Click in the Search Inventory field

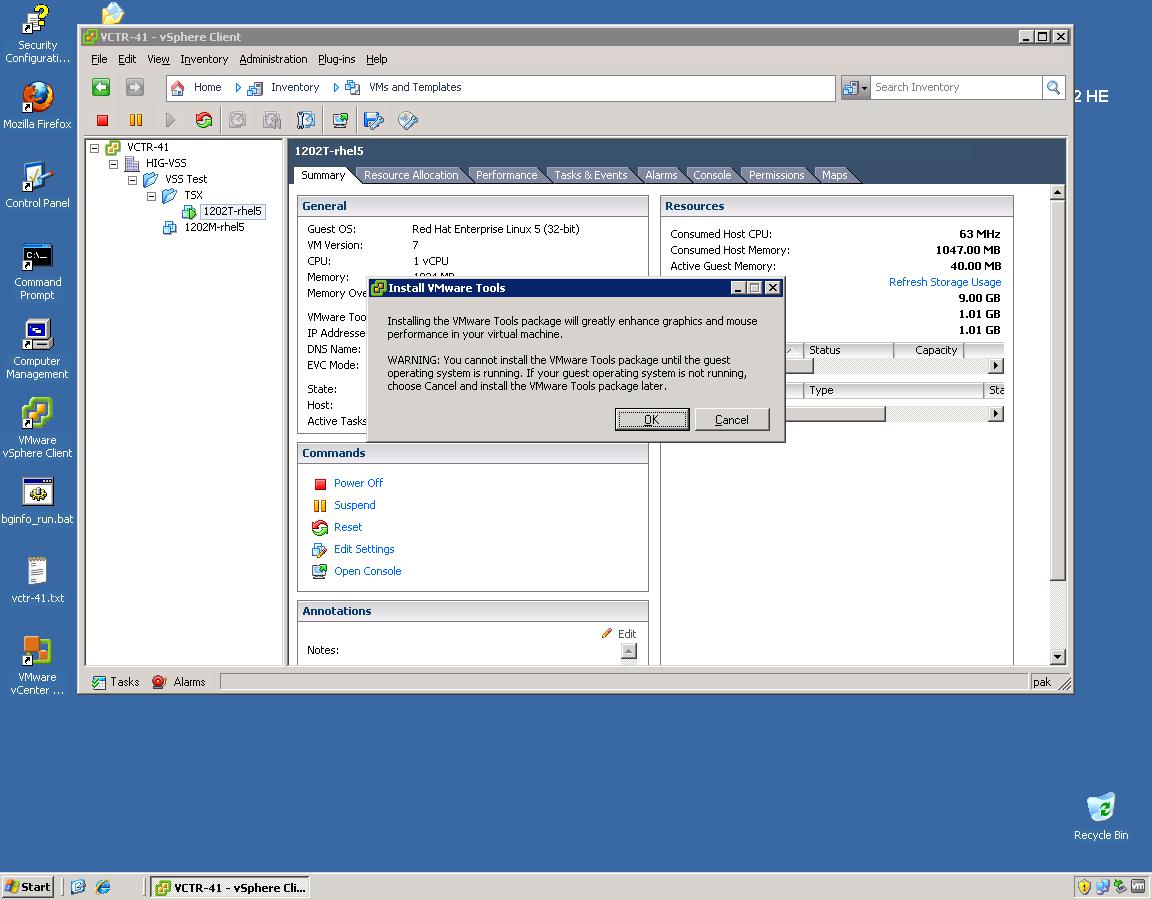point(956,87)
